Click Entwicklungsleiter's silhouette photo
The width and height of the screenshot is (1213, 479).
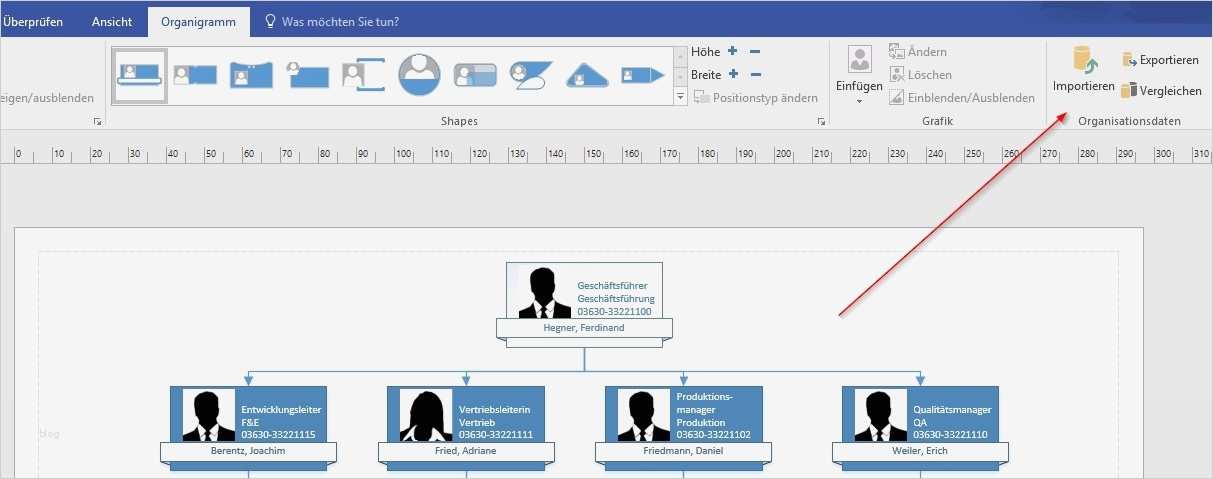tap(208, 415)
